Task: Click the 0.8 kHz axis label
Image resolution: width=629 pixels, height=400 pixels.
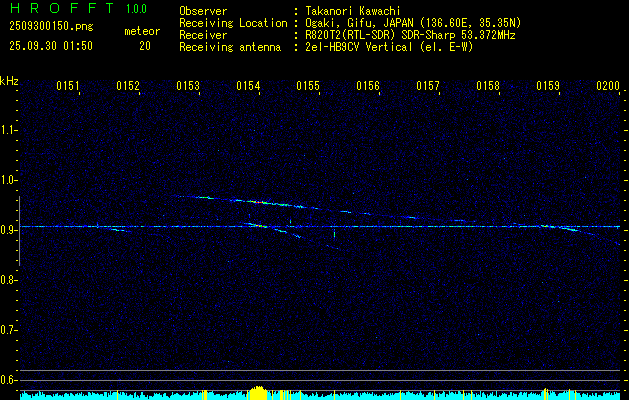Action: tap(8, 280)
